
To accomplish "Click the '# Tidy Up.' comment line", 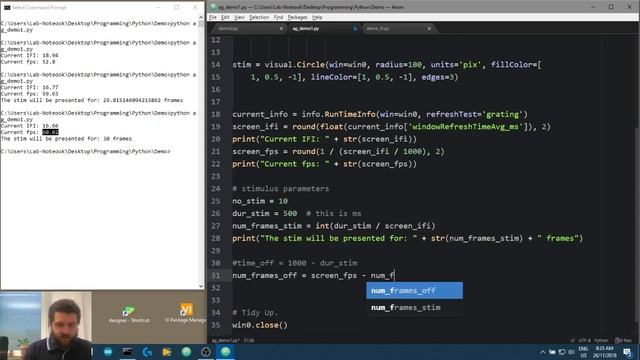I will coord(255,313).
